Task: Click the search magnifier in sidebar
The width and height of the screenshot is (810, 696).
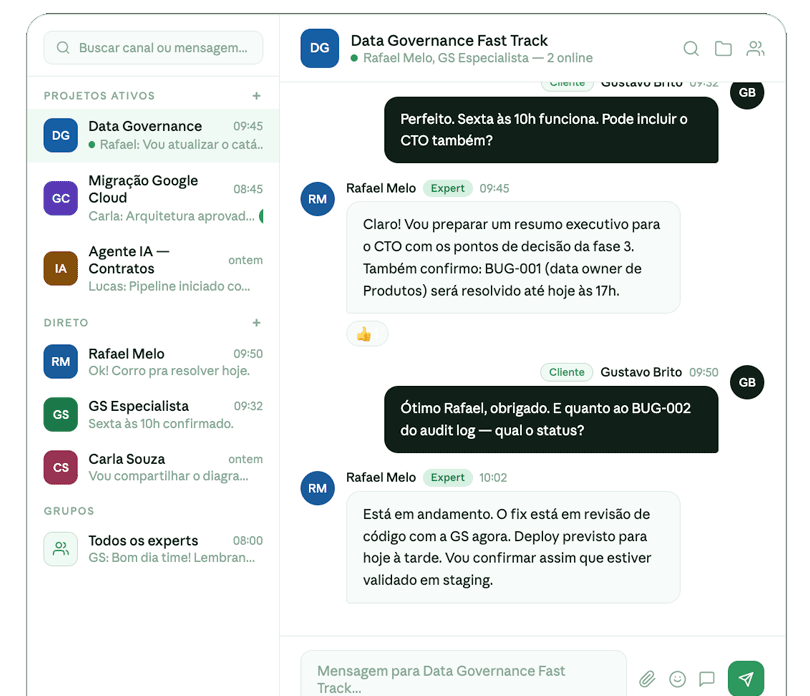Action: tap(63, 48)
